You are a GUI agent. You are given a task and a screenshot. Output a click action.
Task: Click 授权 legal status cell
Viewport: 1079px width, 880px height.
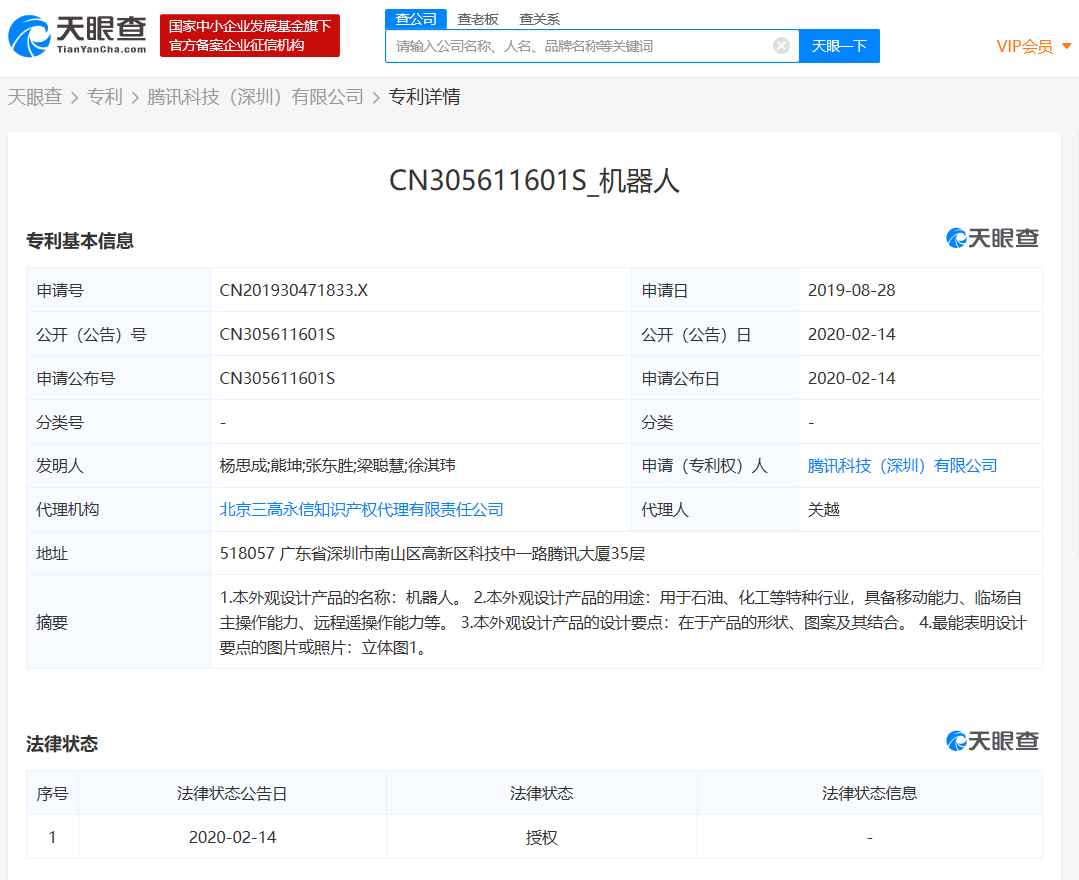coord(542,837)
